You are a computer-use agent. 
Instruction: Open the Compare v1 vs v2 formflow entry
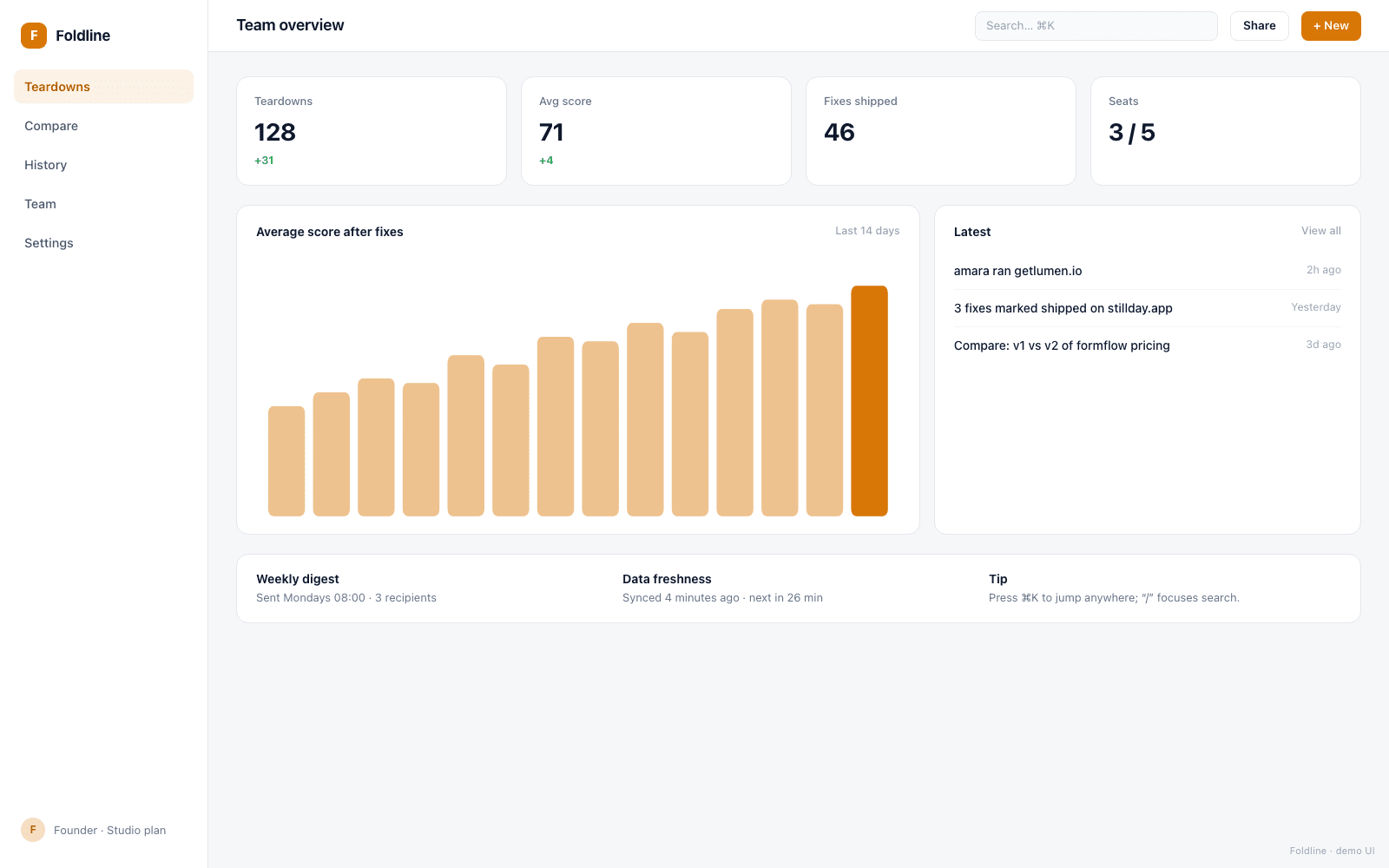(x=1148, y=345)
